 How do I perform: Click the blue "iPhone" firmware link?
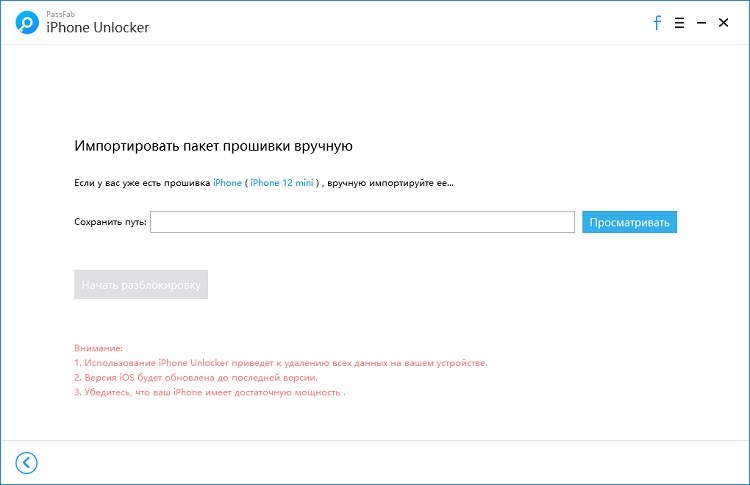point(227,183)
